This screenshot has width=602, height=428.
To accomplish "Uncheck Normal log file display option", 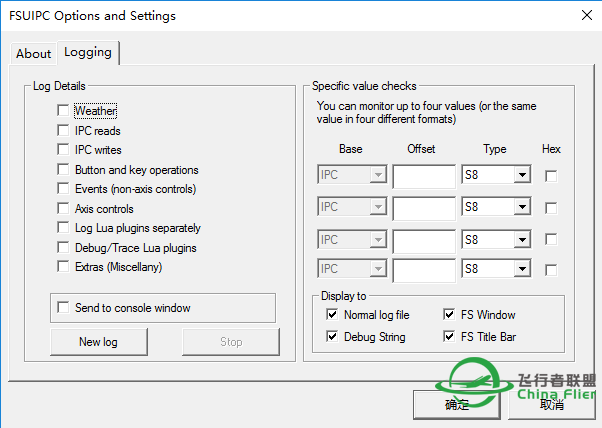I will [x=333, y=315].
